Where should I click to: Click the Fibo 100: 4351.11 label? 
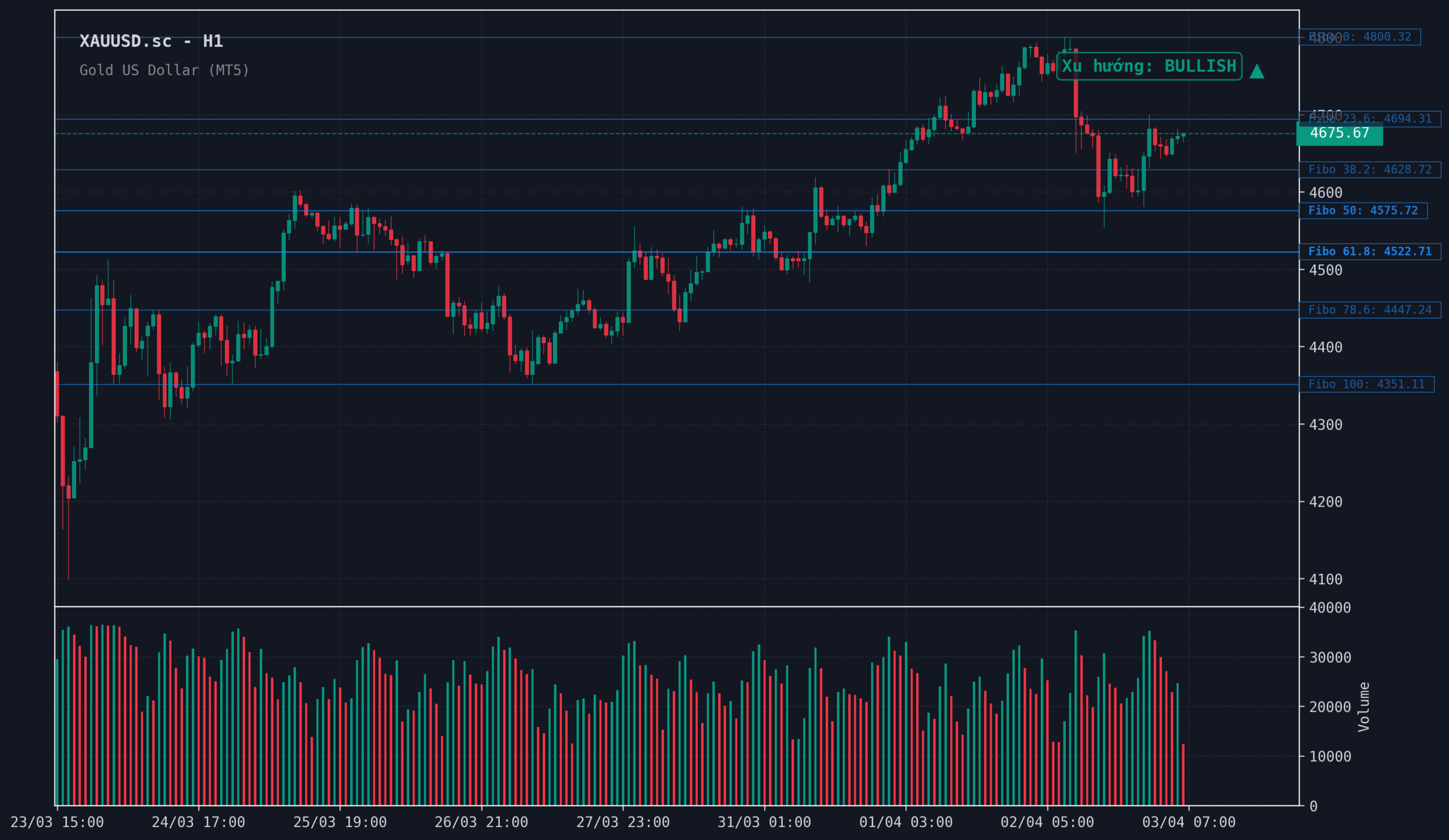pyautogui.click(x=1366, y=384)
